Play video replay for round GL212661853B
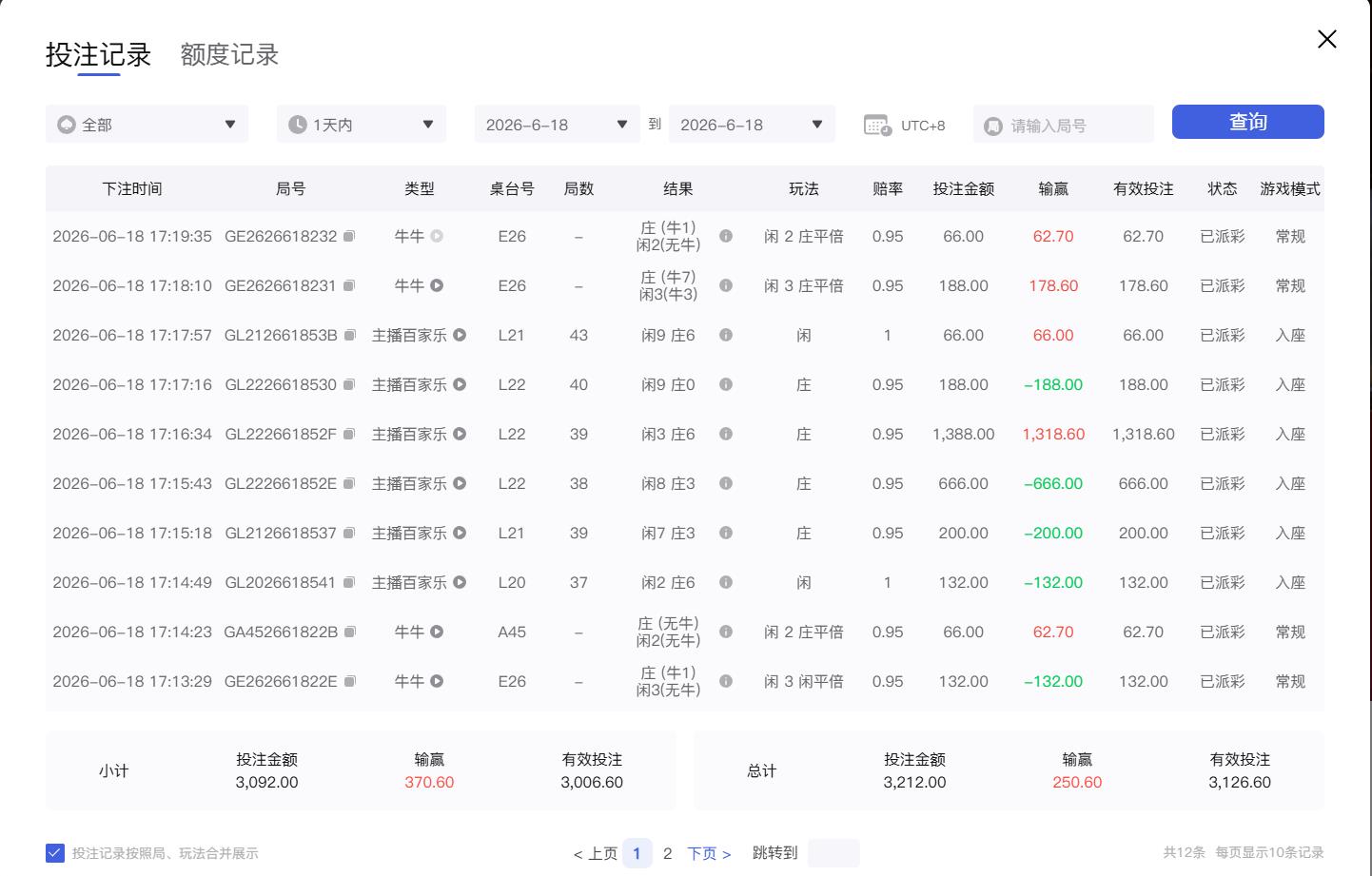Screen dimensions: 1372x876 (x=460, y=335)
